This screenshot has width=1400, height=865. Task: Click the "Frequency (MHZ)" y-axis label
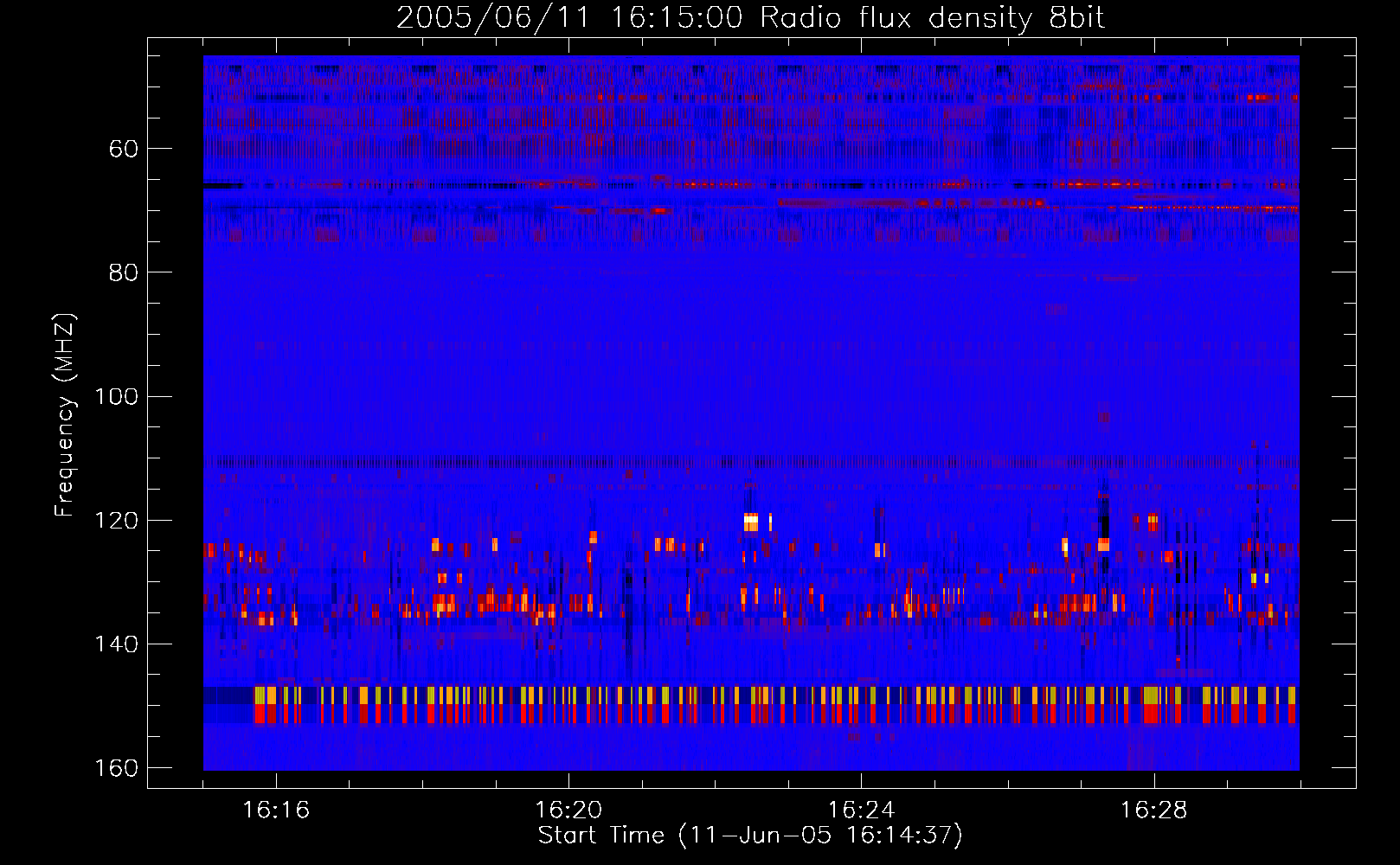point(65,414)
